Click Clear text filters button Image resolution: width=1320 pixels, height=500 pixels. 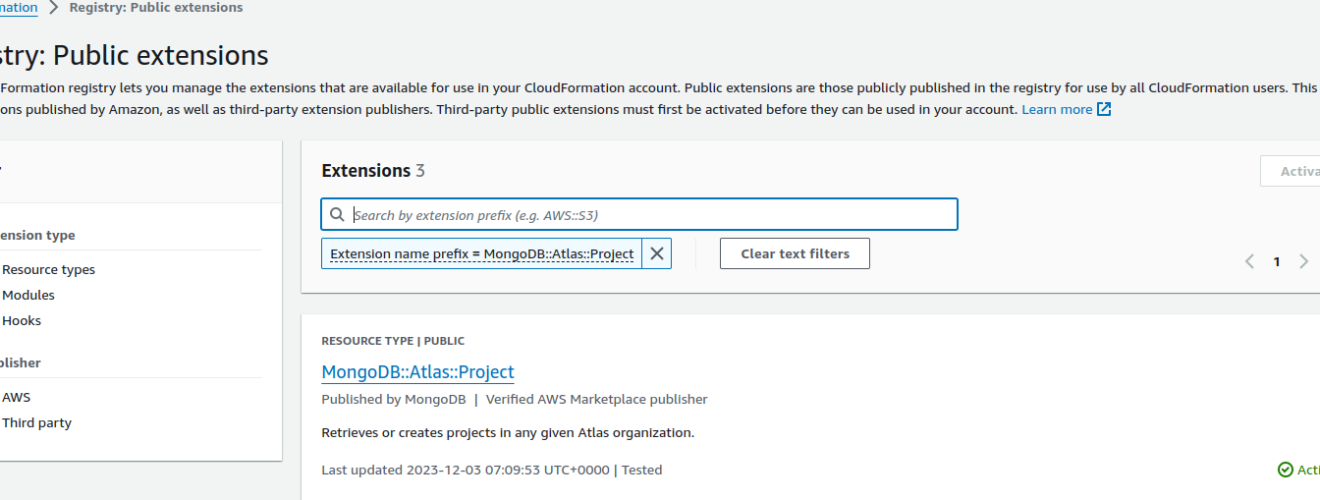pyautogui.click(x=795, y=254)
